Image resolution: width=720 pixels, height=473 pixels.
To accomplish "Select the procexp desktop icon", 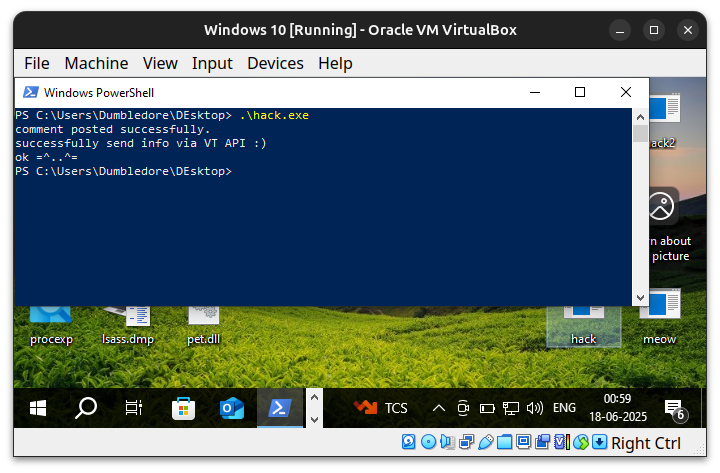I will coord(51,326).
